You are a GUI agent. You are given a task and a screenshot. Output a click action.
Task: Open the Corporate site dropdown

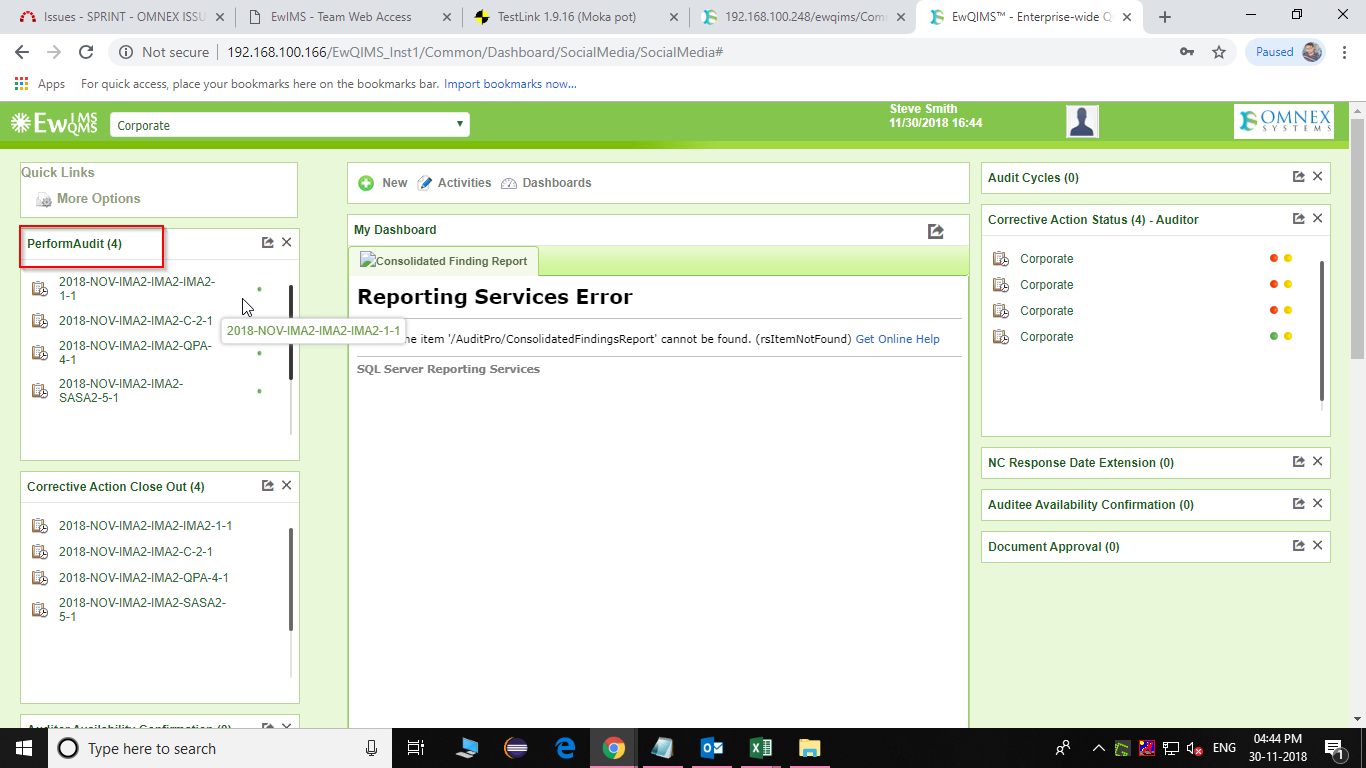[289, 125]
